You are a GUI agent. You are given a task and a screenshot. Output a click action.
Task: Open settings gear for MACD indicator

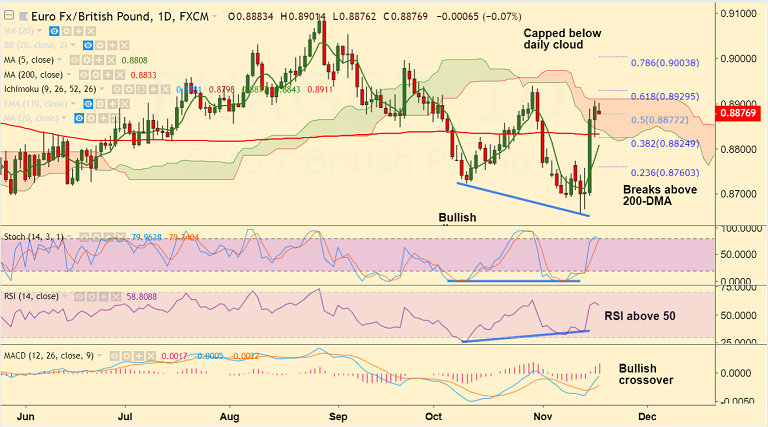[x=127, y=356]
